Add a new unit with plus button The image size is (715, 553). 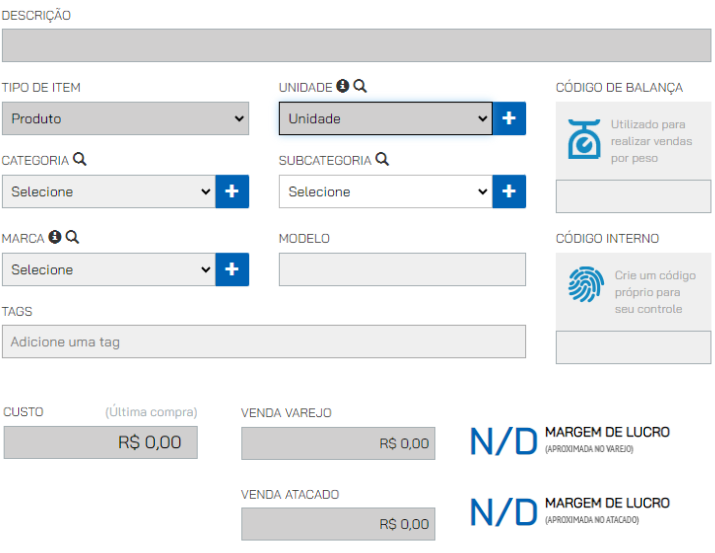coord(509,119)
